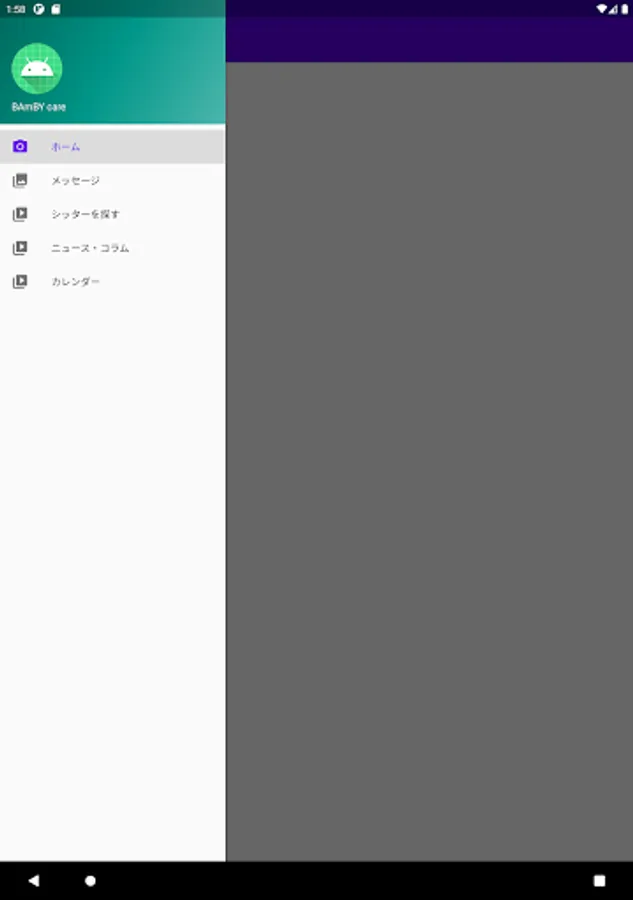Tap the Android back navigation button
This screenshot has height=900, width=633.
coord(34,880)
